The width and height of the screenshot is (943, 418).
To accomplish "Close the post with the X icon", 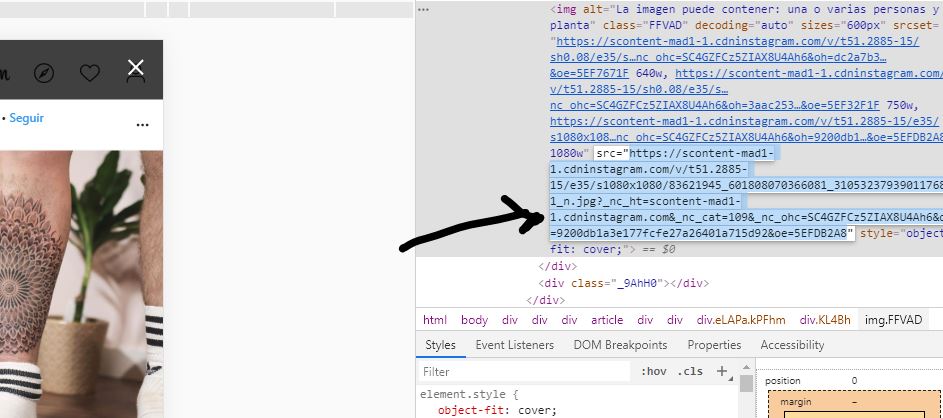I will pos(136,68).
